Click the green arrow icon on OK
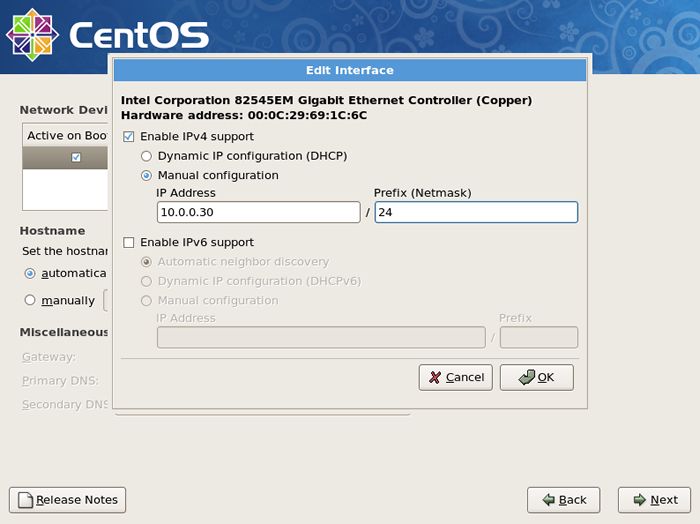 coord(527,377)
